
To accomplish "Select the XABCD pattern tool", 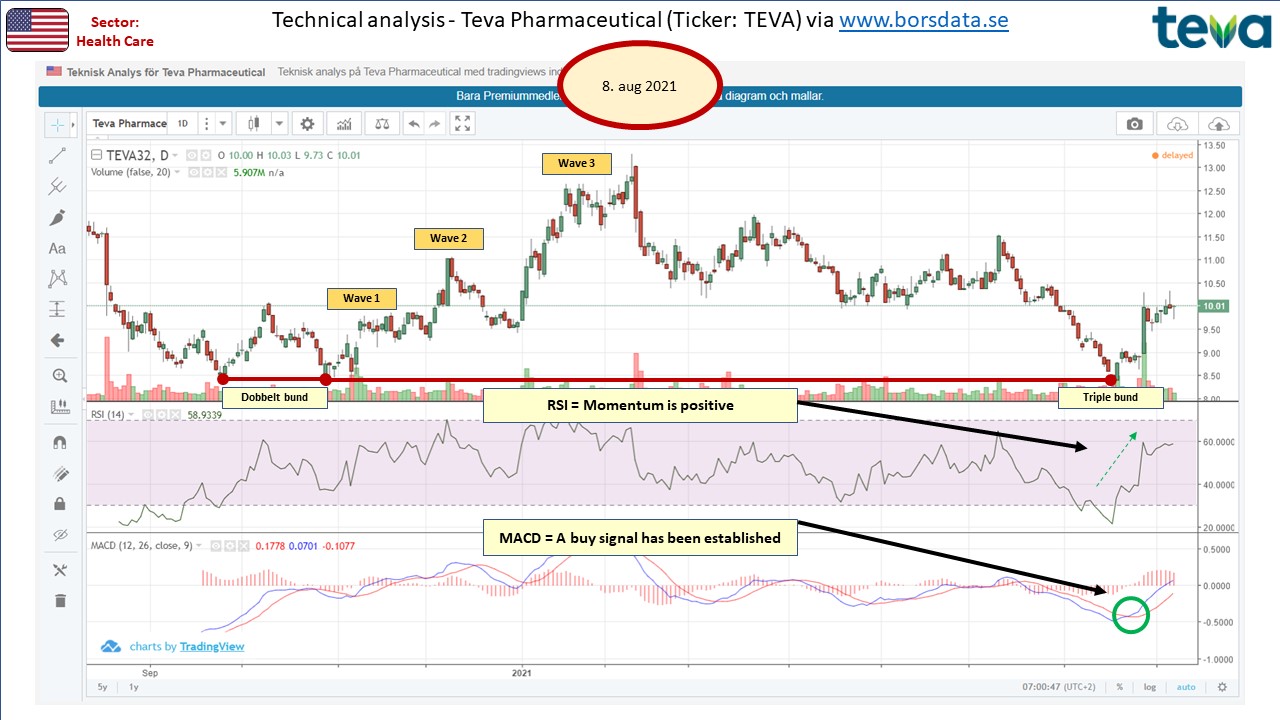I will [58, 278].
